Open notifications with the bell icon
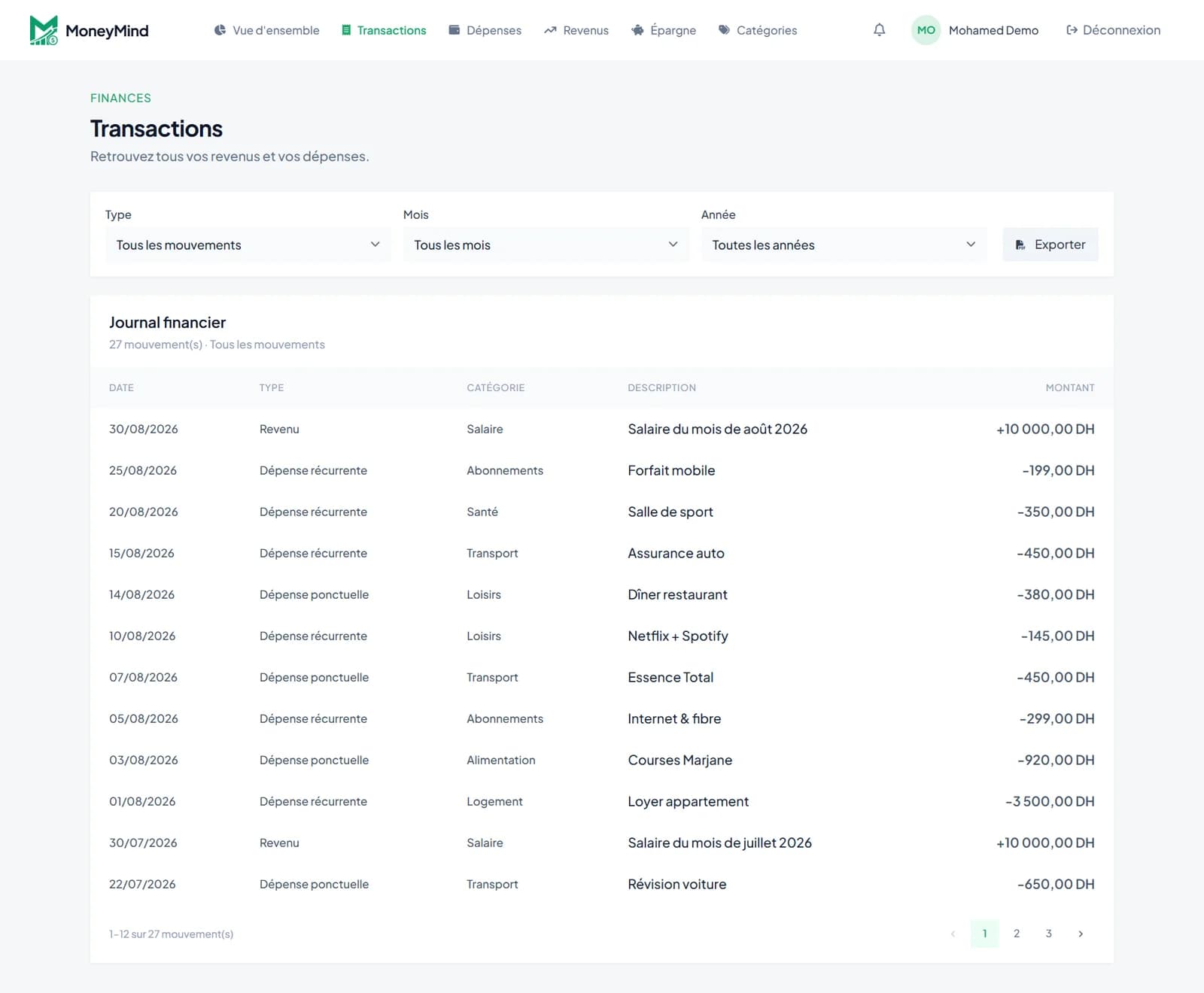This screenshot has width=1204, height=993. point(879,30)
